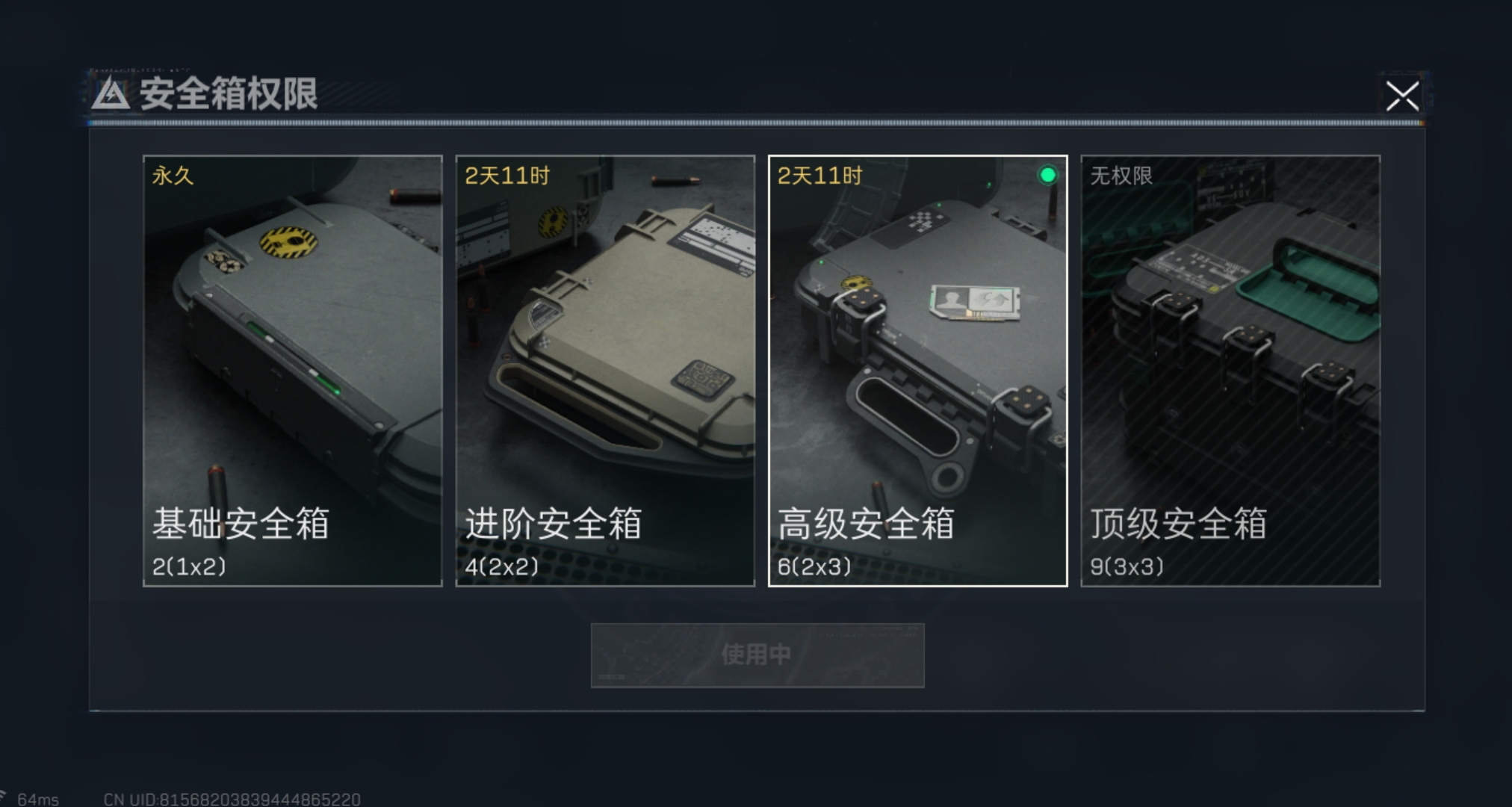This screenshot has width=1512, height=807.
Task: Click the 无权限 label
Action: [x=1121, y=176]
